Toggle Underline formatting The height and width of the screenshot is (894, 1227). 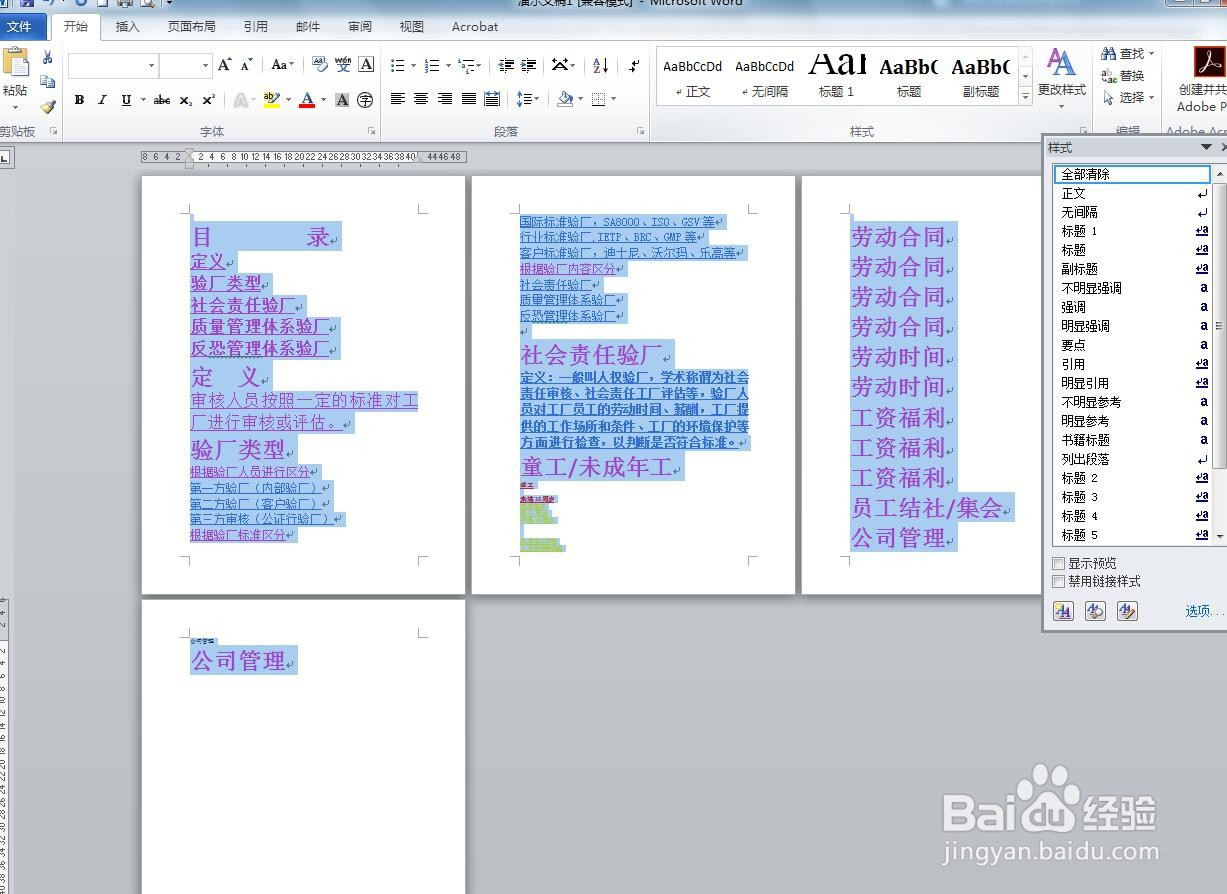pos(126,100)
